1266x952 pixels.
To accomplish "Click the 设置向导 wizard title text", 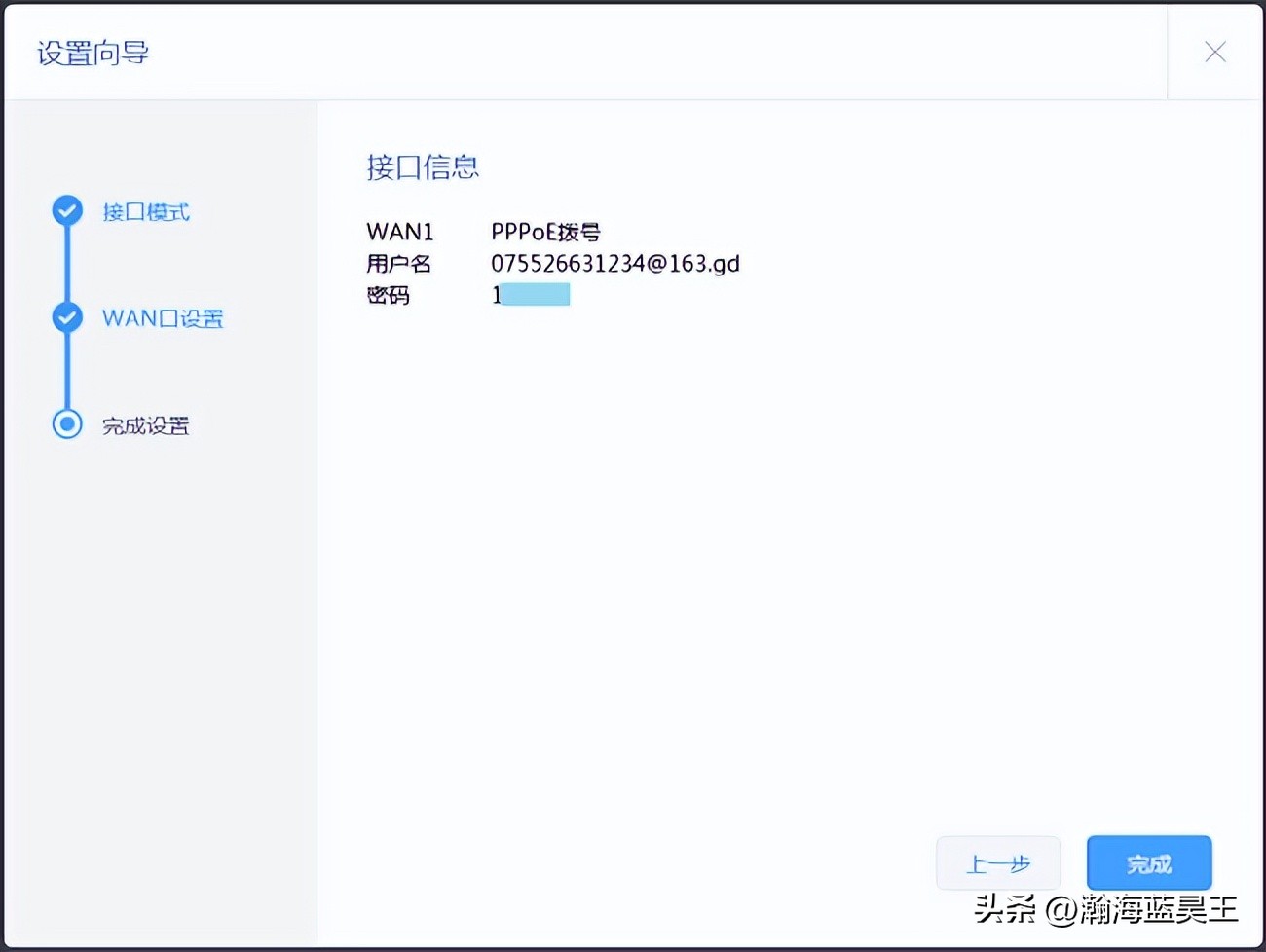I will click(x=92, y=53).
